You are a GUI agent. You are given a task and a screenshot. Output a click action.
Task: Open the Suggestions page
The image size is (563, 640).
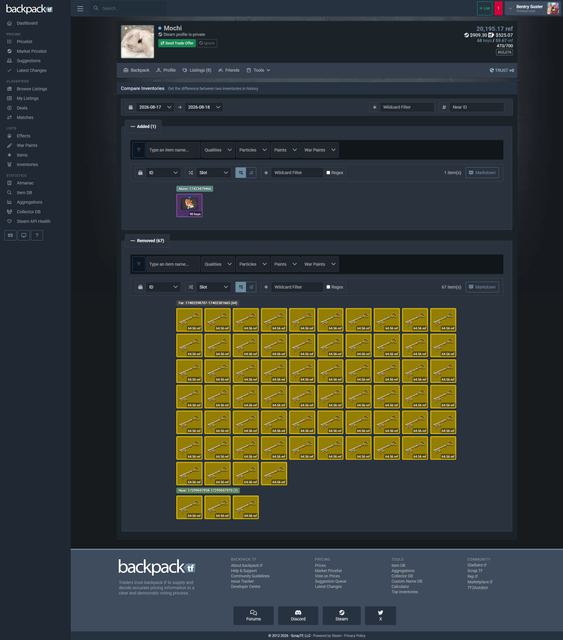click(28, 61)
